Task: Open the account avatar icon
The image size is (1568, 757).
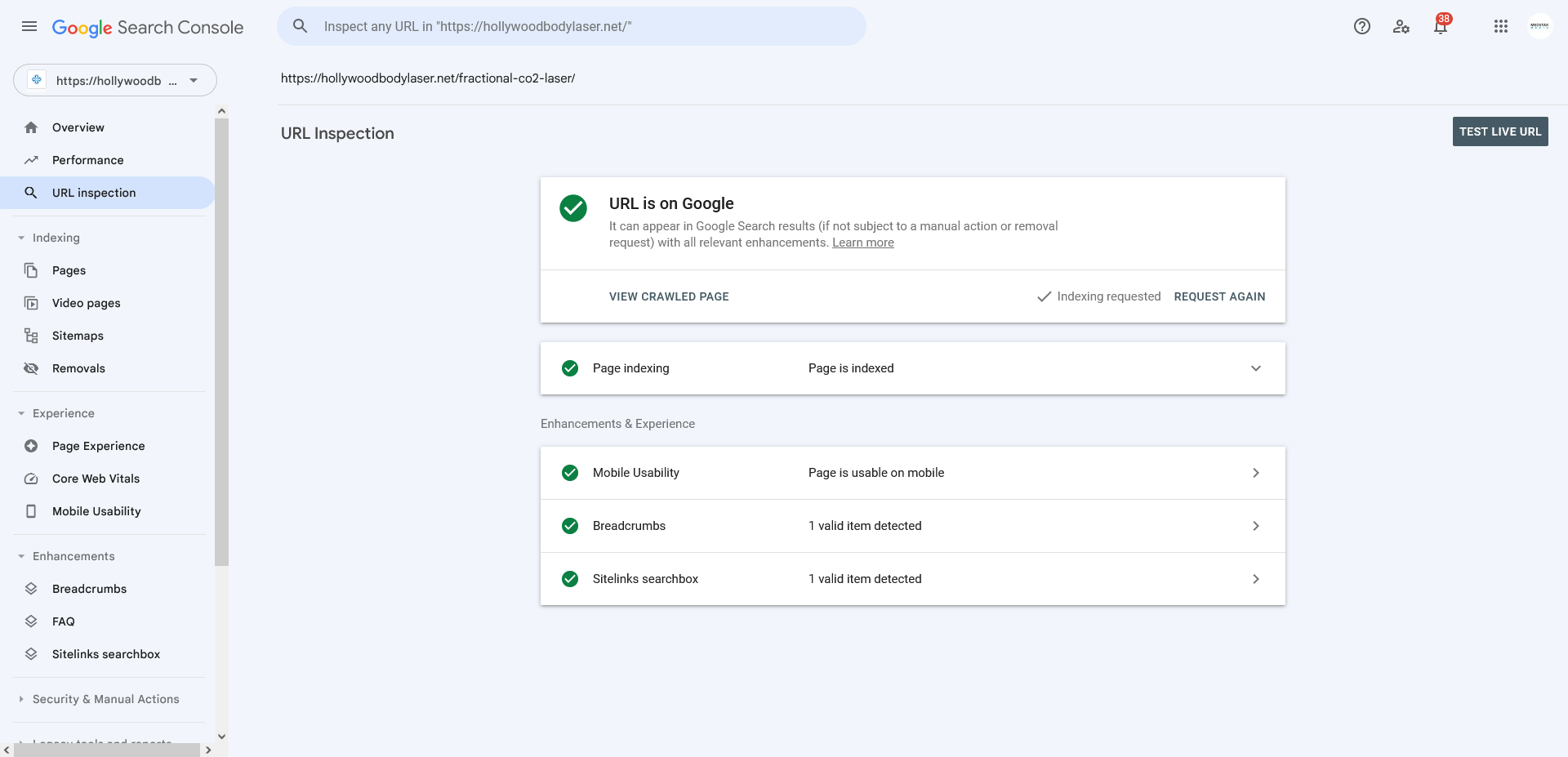Action: coord(1539,26)
